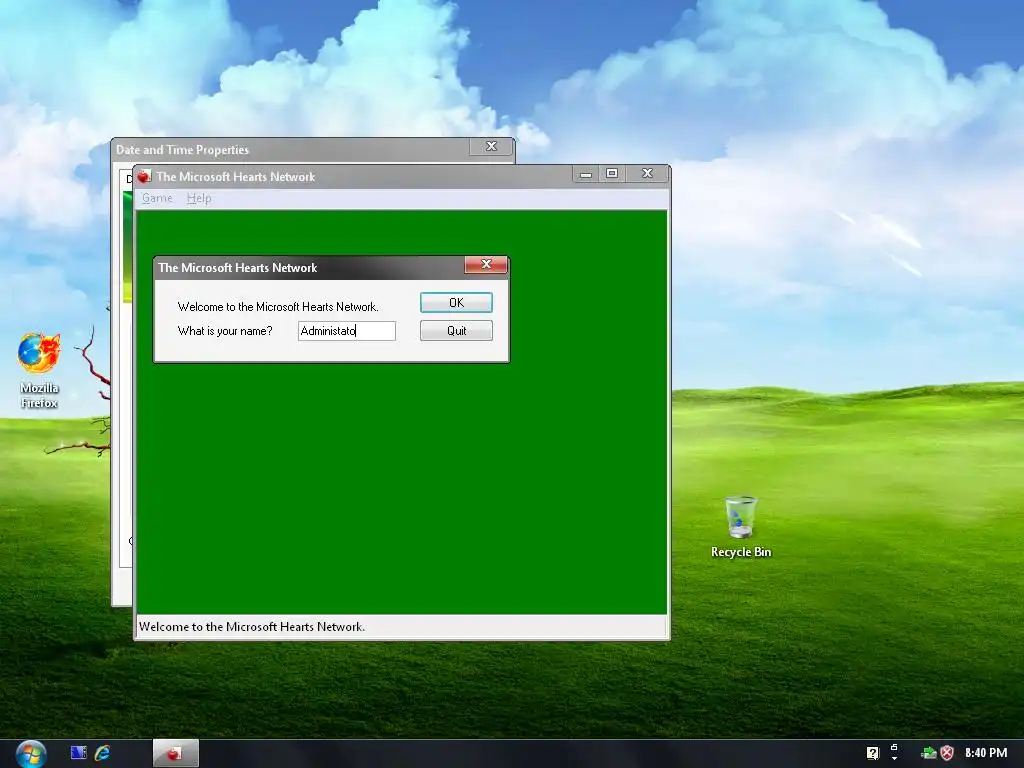Click the language bar options arrow in taskbar

[x=894, y=758]
